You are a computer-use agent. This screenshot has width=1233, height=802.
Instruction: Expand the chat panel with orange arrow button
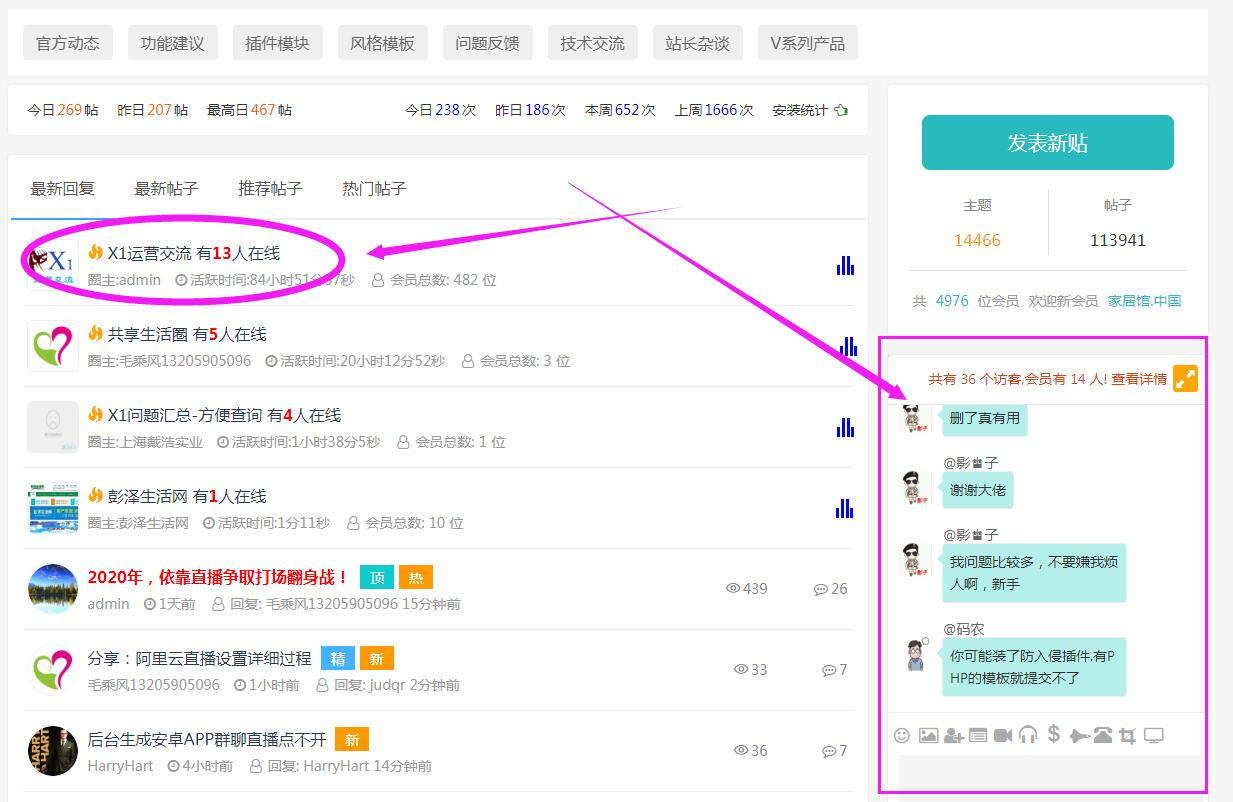[1185, 379]
